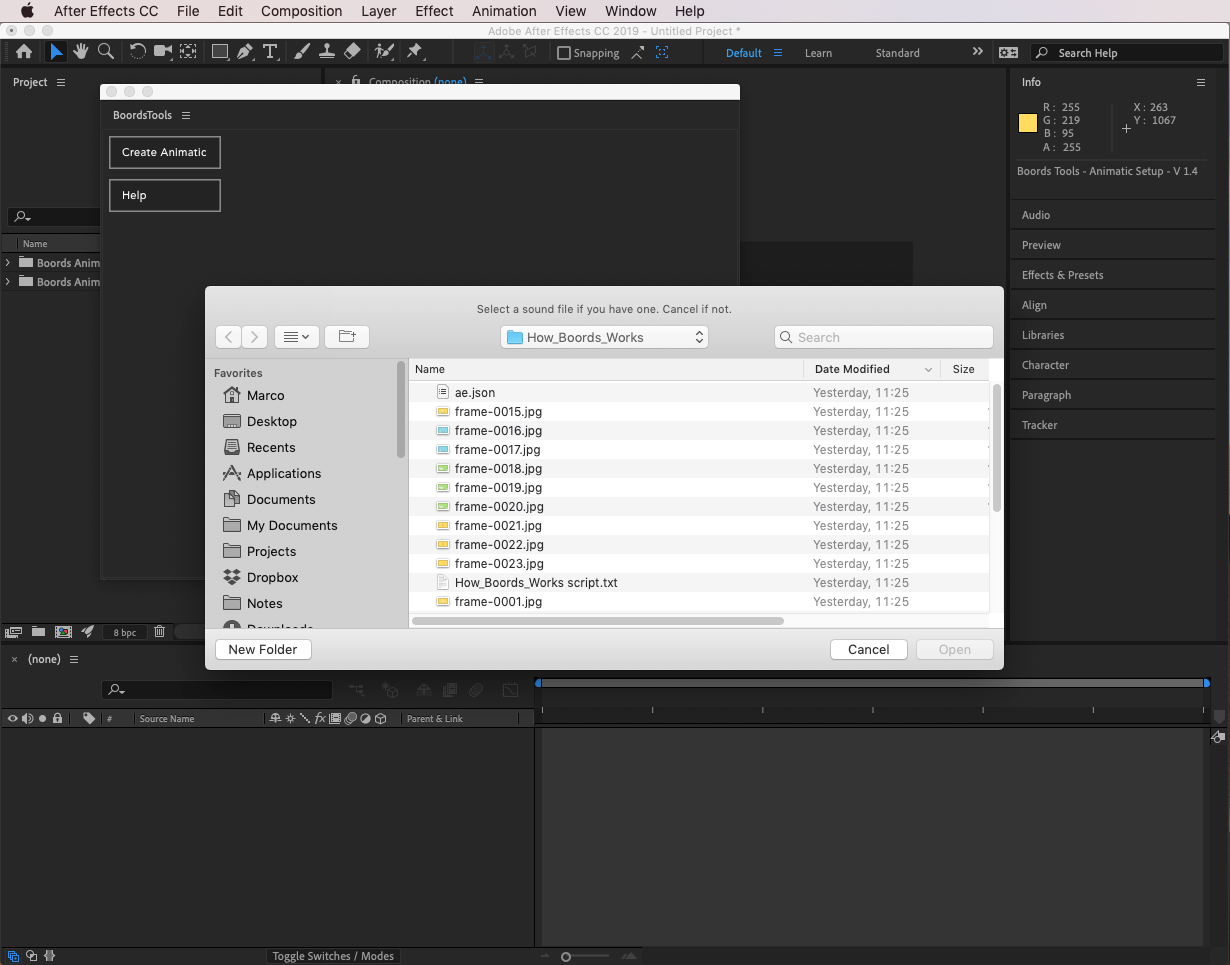Image resolution: width=1230 pixels, height=965 pixels.
Task: Select the Selection arrow tool
Action: click(57, 52)
